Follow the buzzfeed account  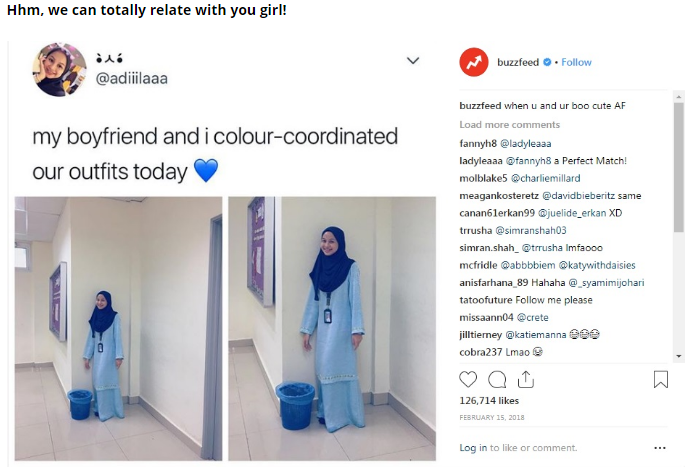[576, 63]
